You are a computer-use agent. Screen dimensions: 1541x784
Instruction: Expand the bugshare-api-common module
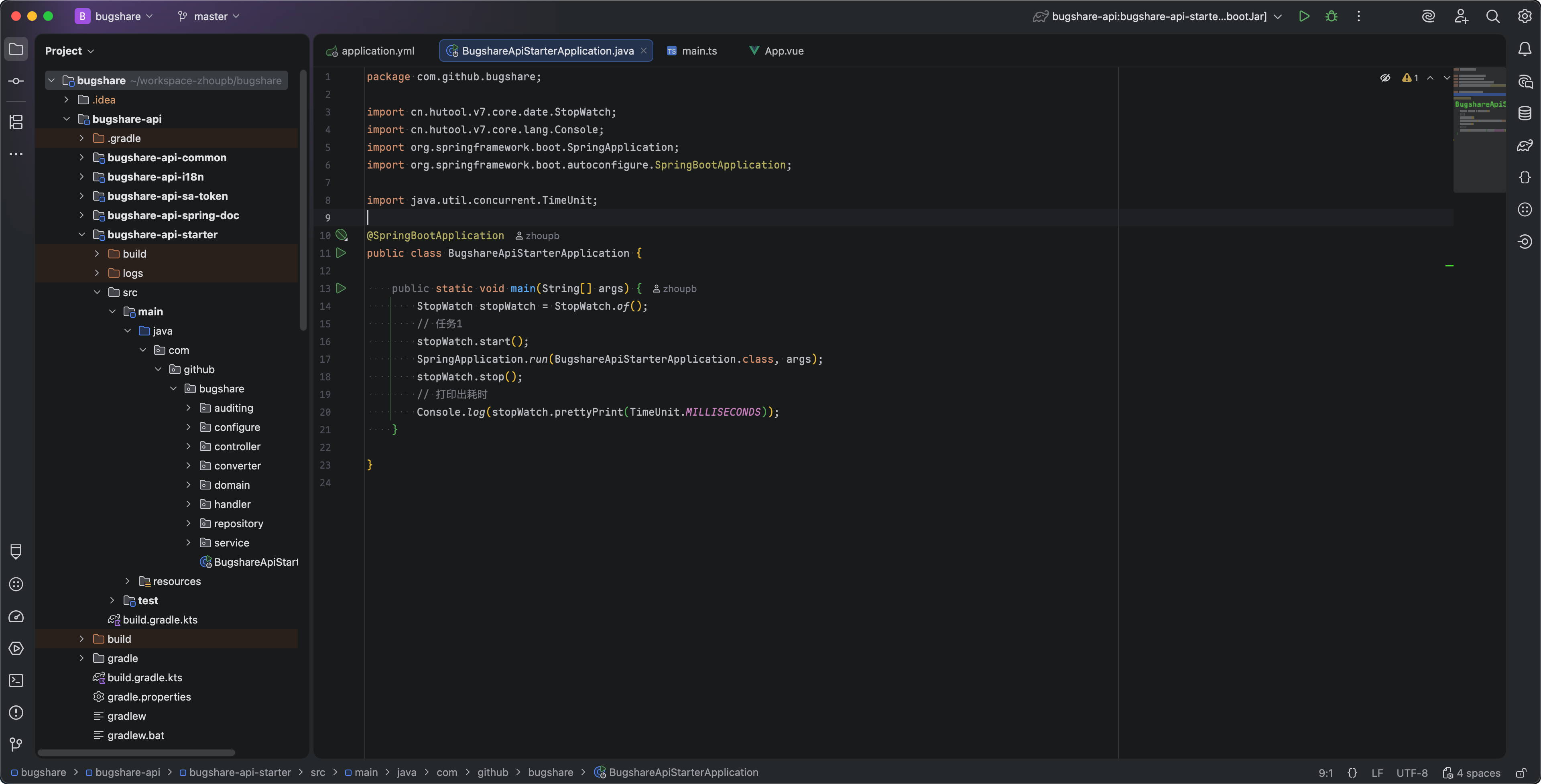click(81, 158)
